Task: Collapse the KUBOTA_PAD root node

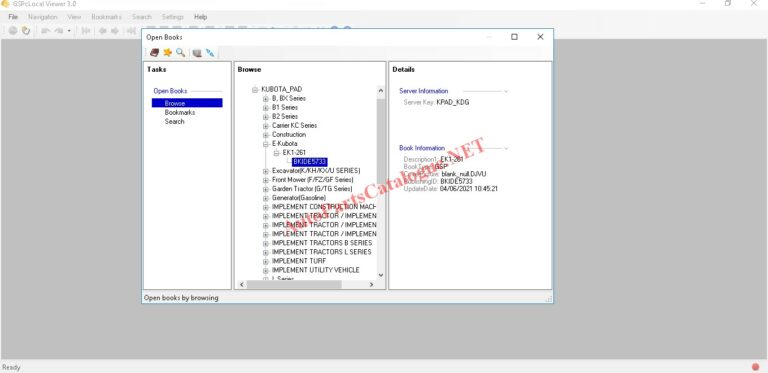Action: pos(255,90)
